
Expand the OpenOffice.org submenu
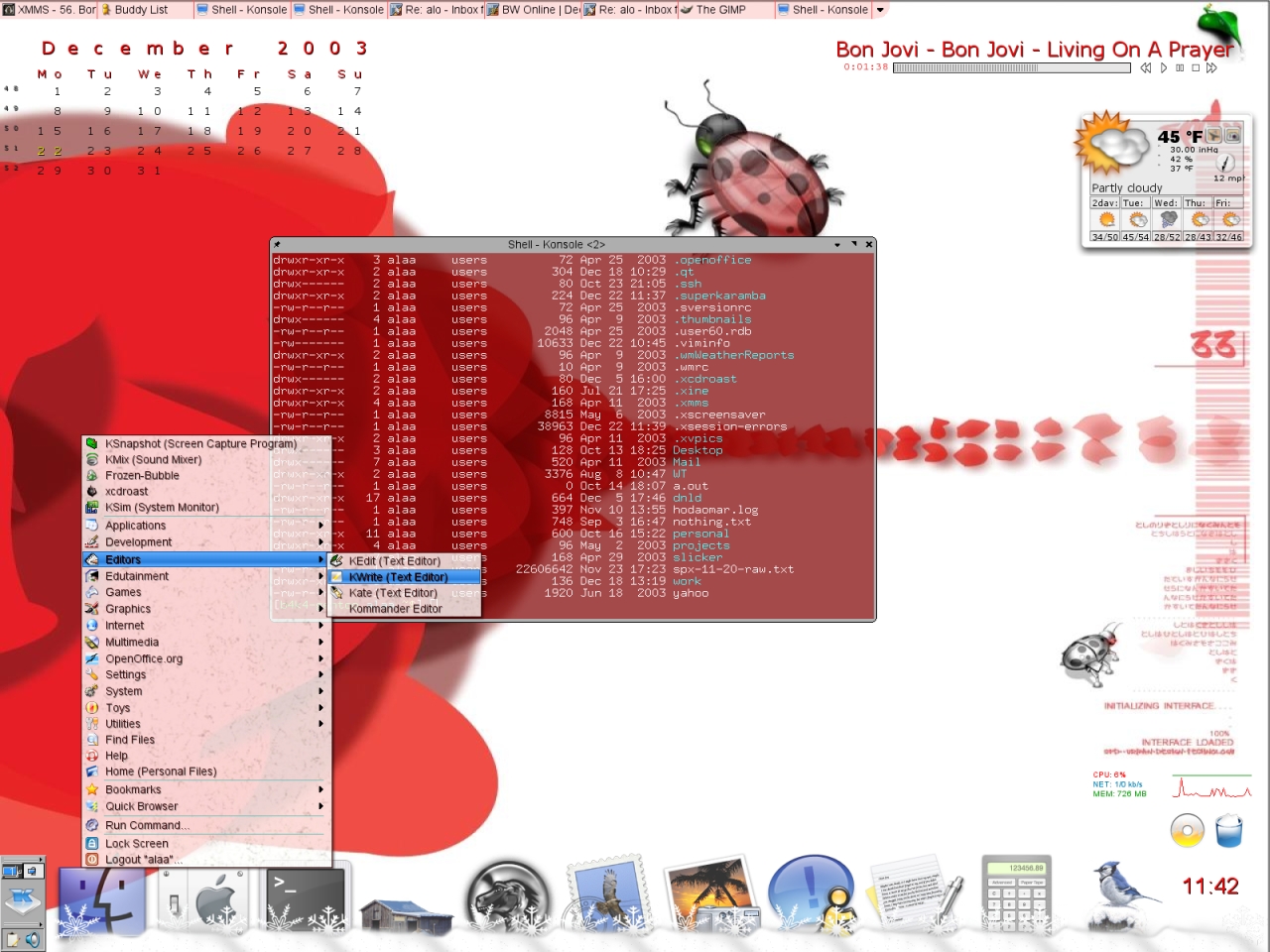click(205, 658)
